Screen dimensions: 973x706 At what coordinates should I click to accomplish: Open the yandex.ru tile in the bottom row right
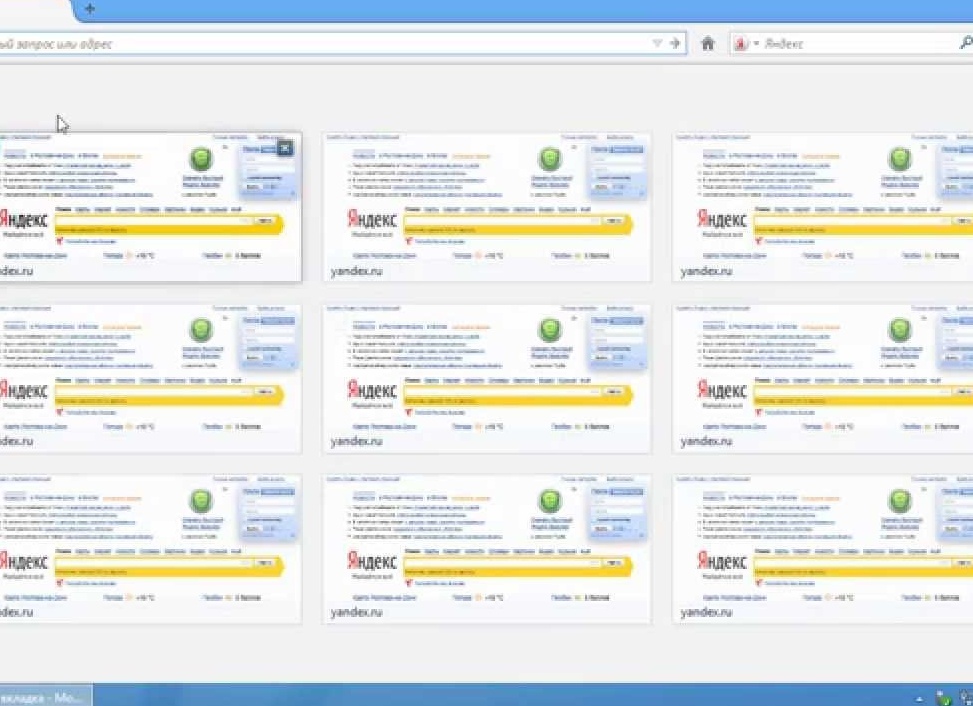[x=823, y=549]
